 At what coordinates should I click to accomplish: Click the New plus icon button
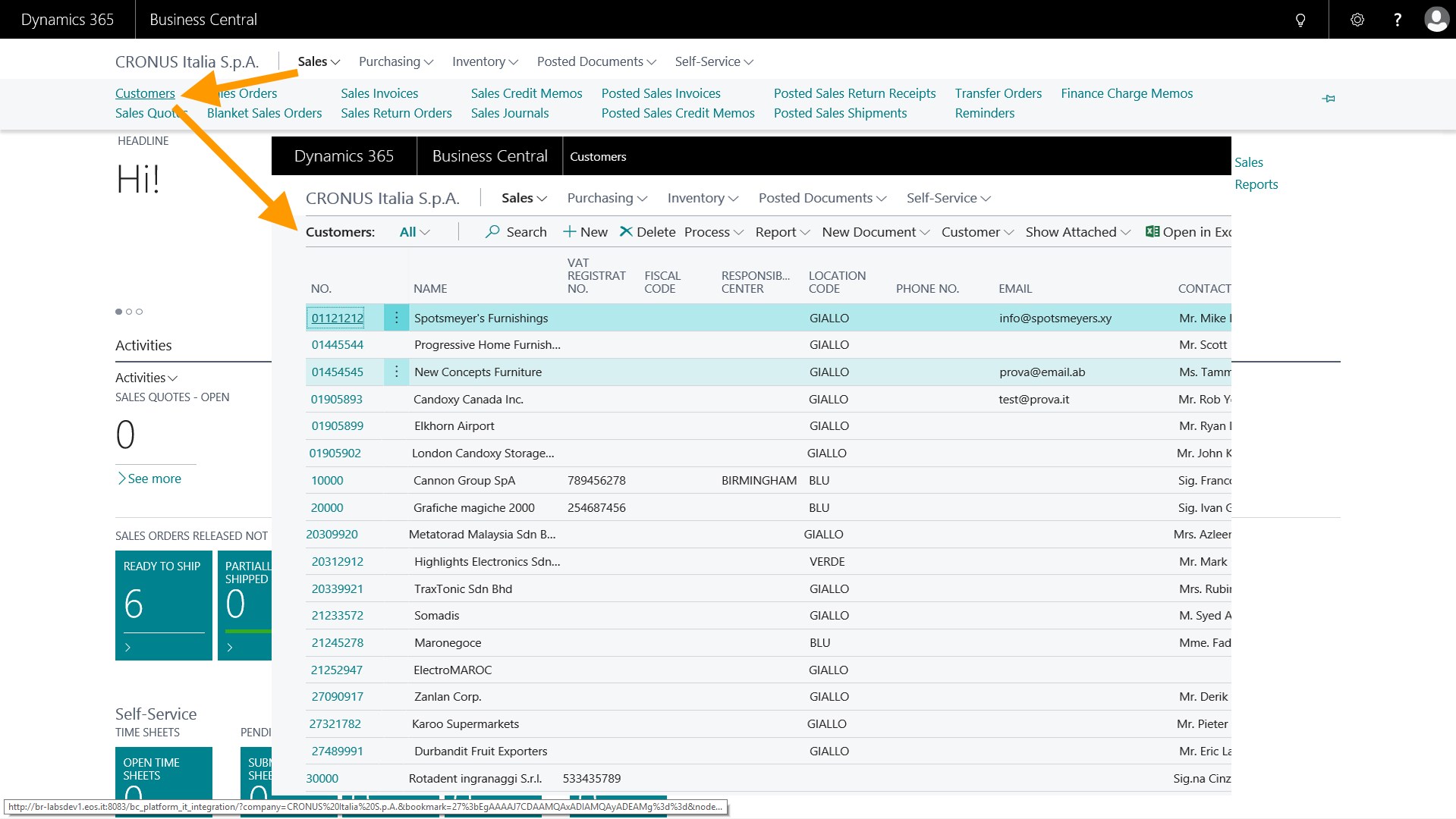pyautogui.click(x=585, y=232)
